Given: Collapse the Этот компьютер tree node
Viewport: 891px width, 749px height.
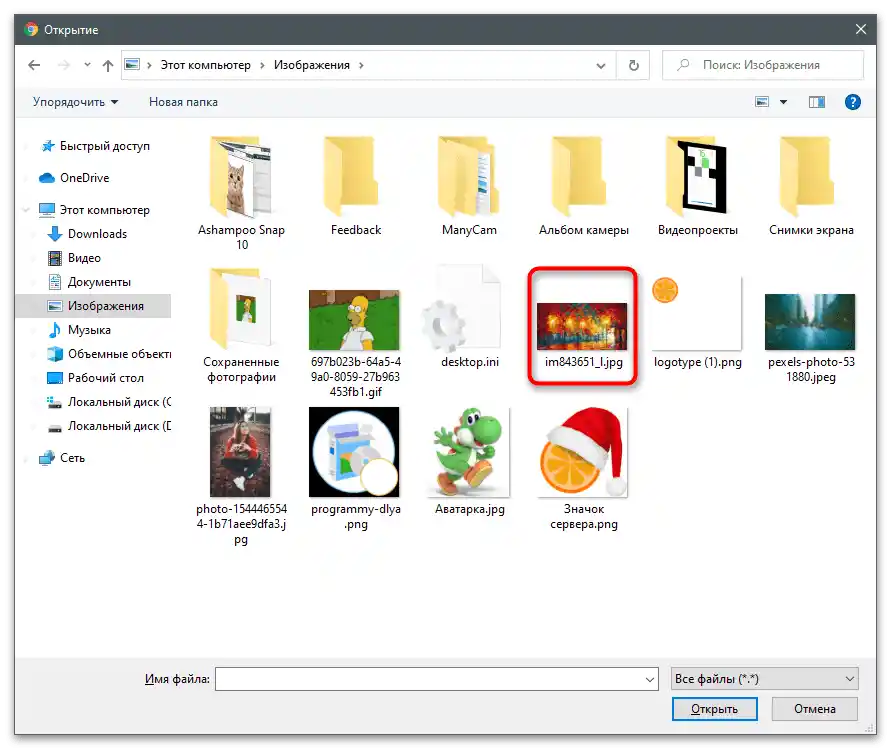Looking at the screenshot, I should coord(26,210).
